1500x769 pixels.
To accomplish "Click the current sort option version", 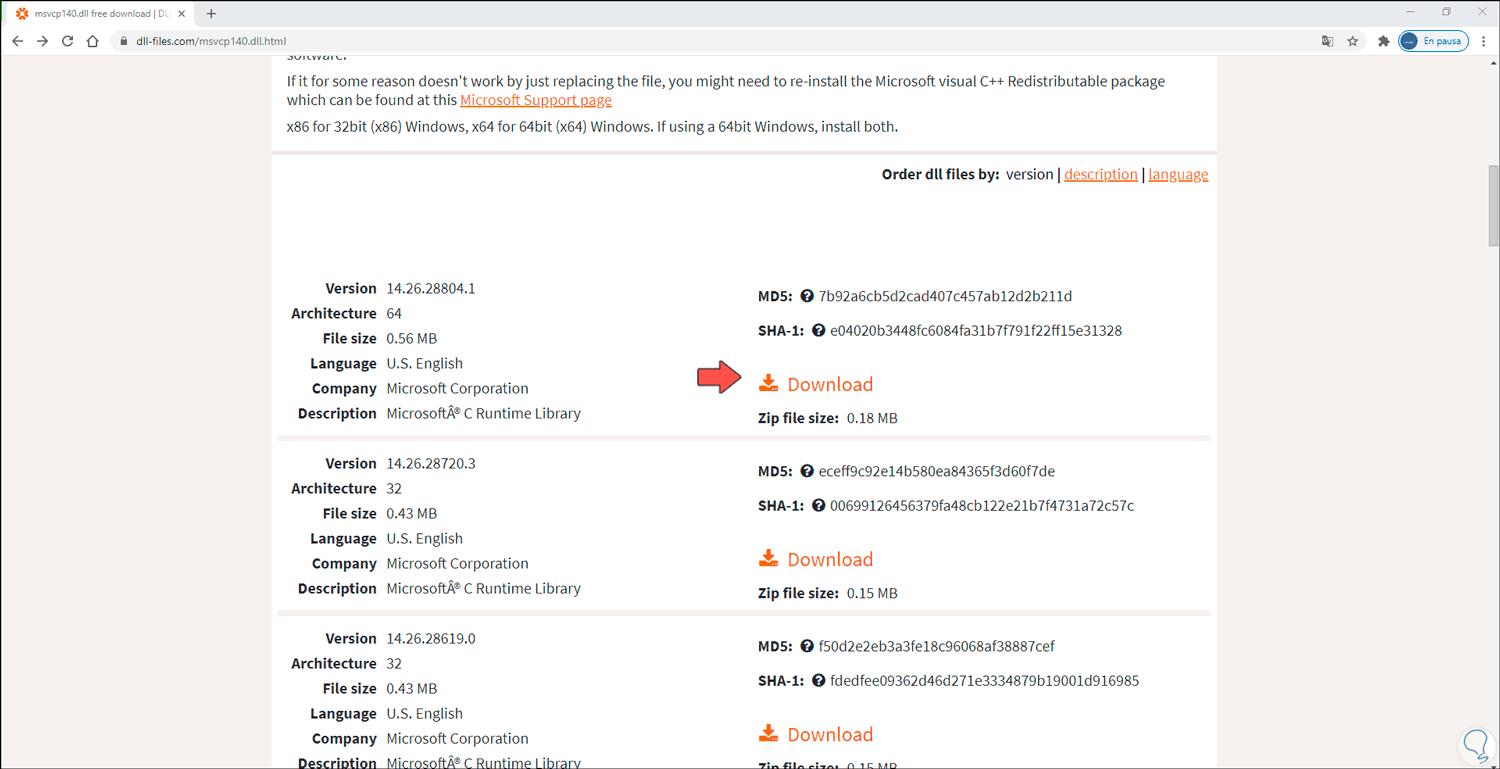I will pos(1030,174).
